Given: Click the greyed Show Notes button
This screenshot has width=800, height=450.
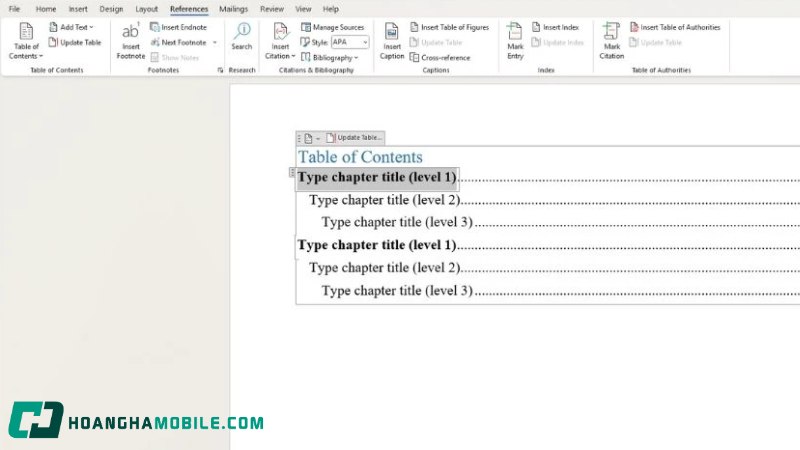Looking at the screenshot, I should click(174, 58).
